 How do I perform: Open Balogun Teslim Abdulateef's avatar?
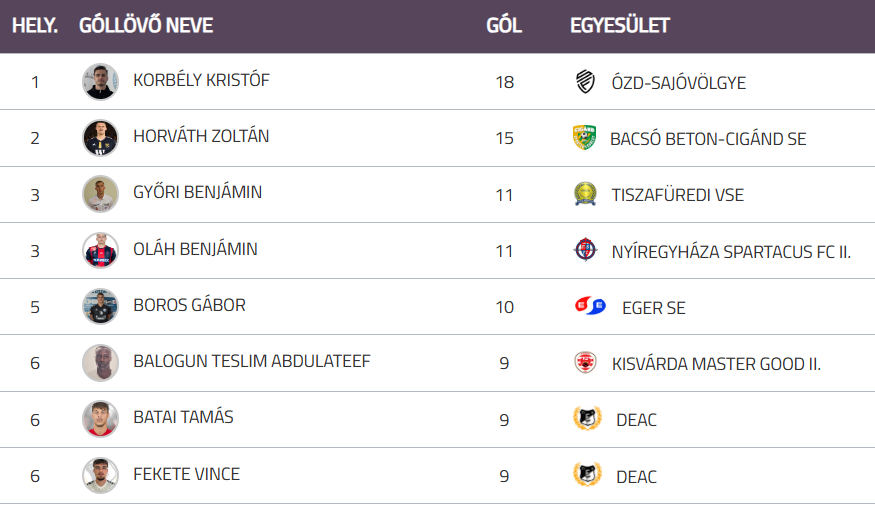coord(100,362)
